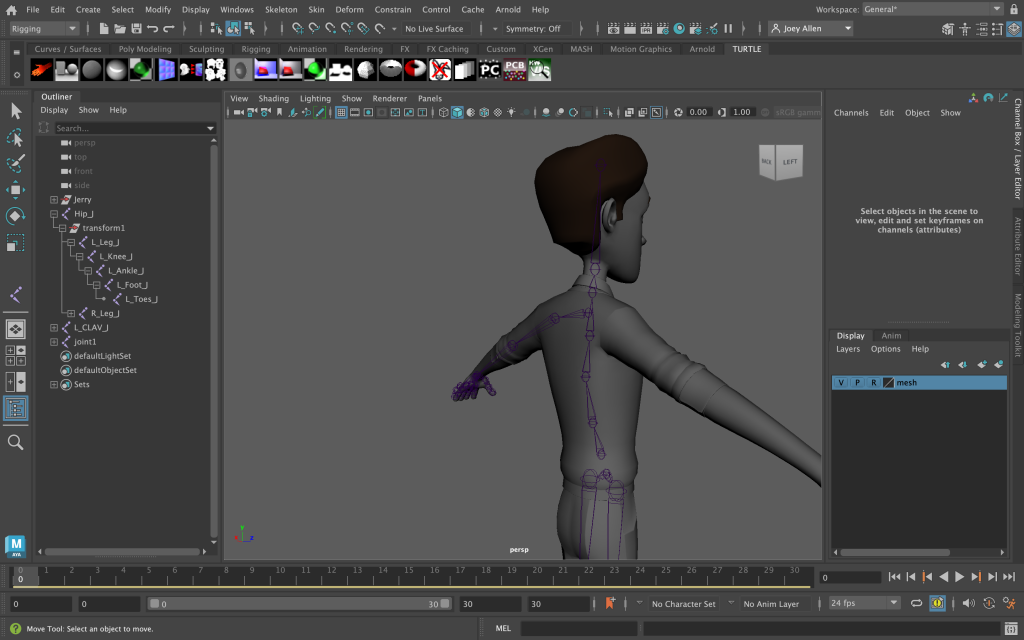Click the TURTLE shelf PC icon
Image resolution: width=1024 pixels, height=640 pixels.
click(x=489, y=70)
